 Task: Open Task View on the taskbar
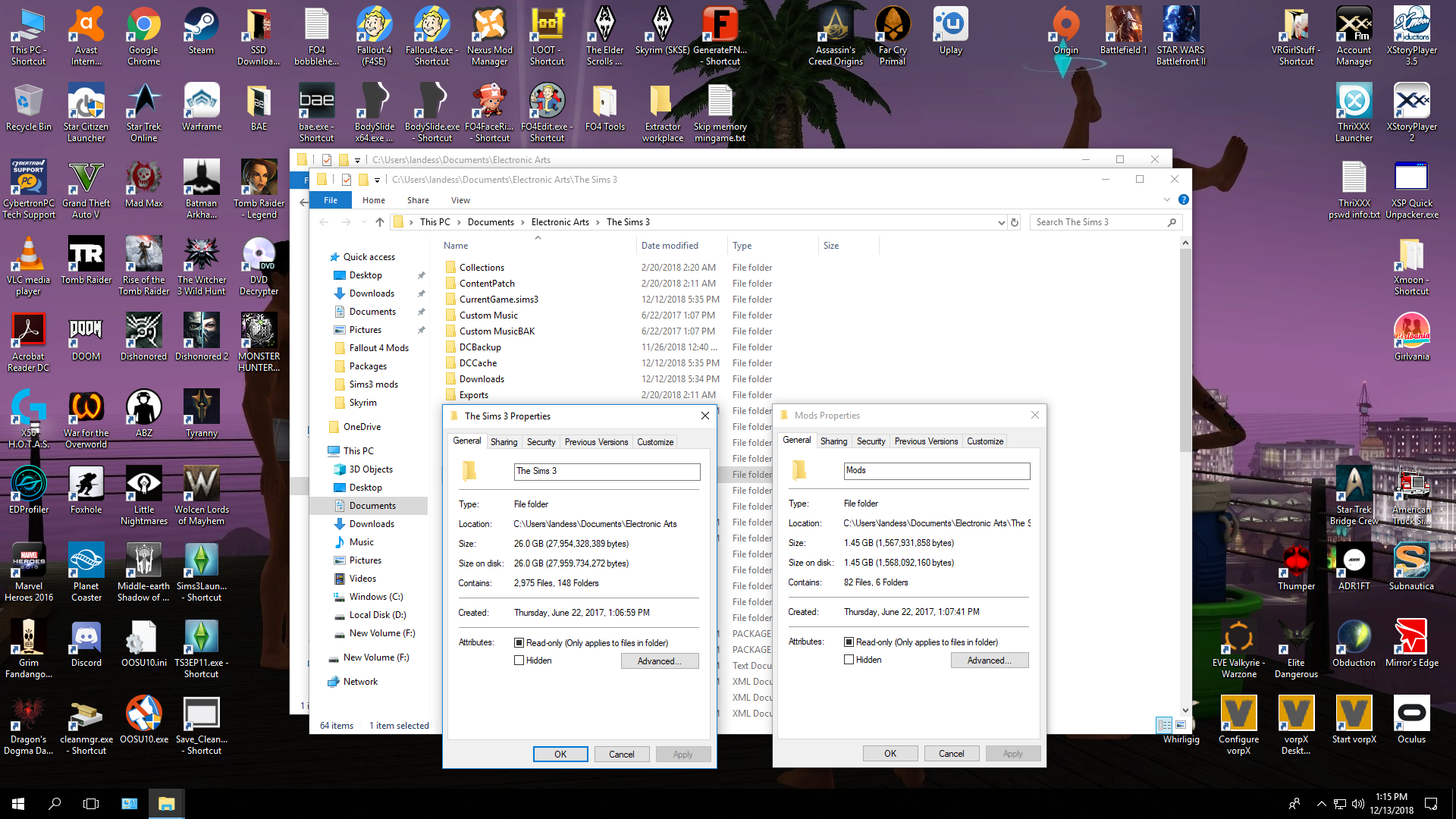tap(91, 804)
